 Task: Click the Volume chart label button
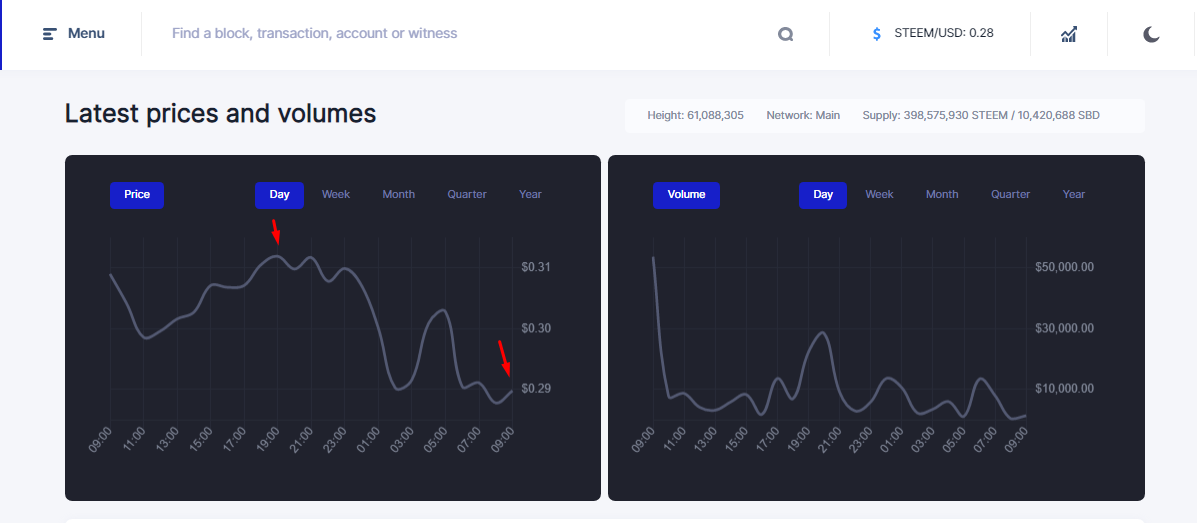pos(686,195)
